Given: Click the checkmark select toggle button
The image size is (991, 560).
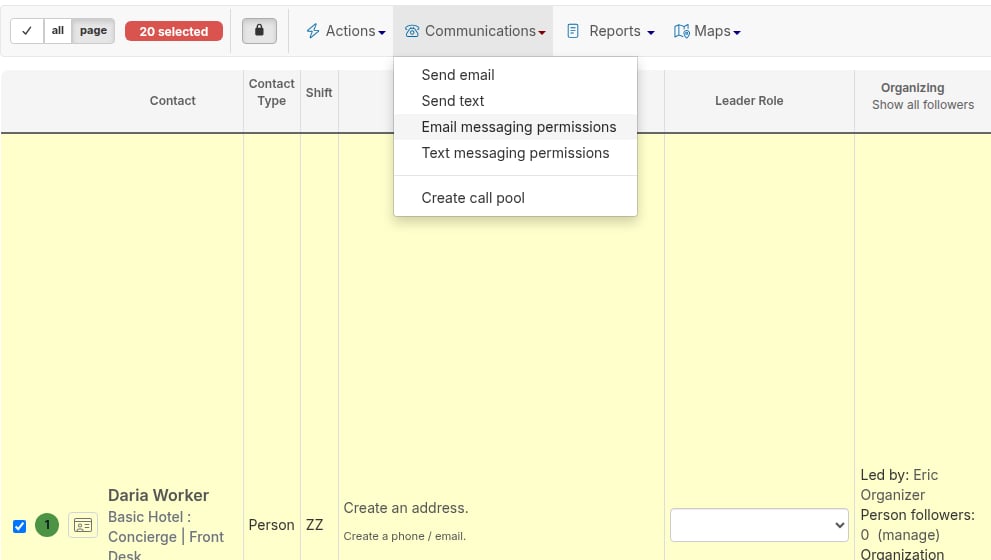Looking at the screenshot, I should (x=27, y=31).
